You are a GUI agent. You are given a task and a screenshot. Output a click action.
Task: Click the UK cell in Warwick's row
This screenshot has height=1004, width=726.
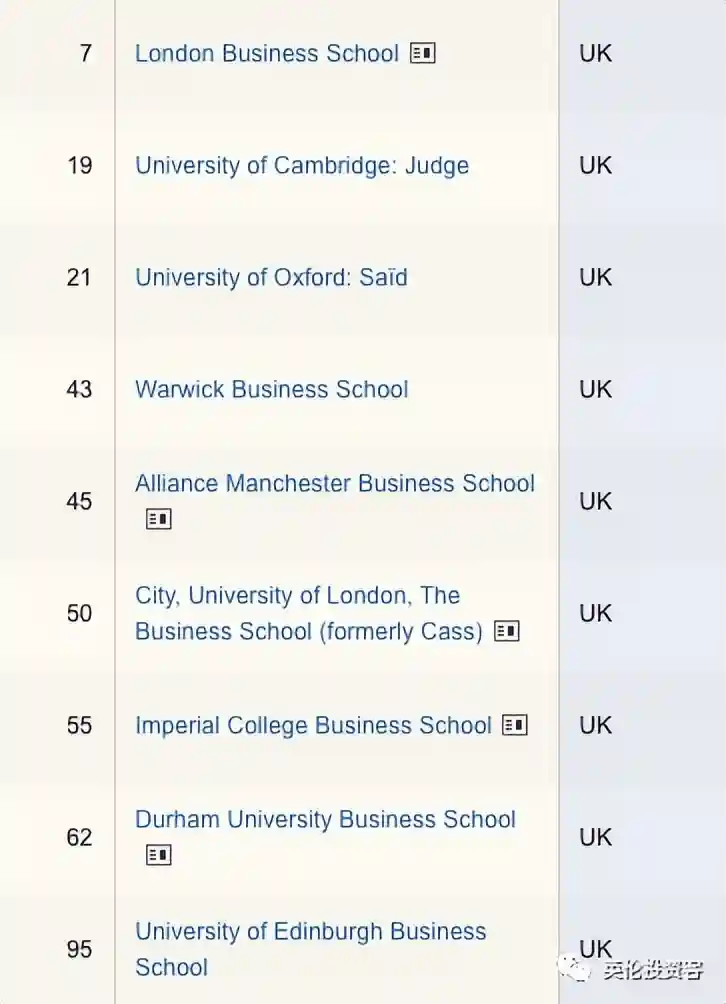595,390
